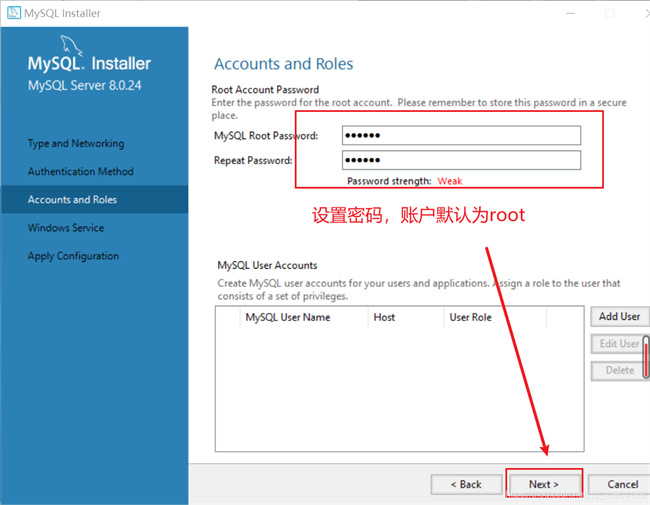Click the Host column header
The height and width of the screenshot is (505, 650).
pos(384,318)
